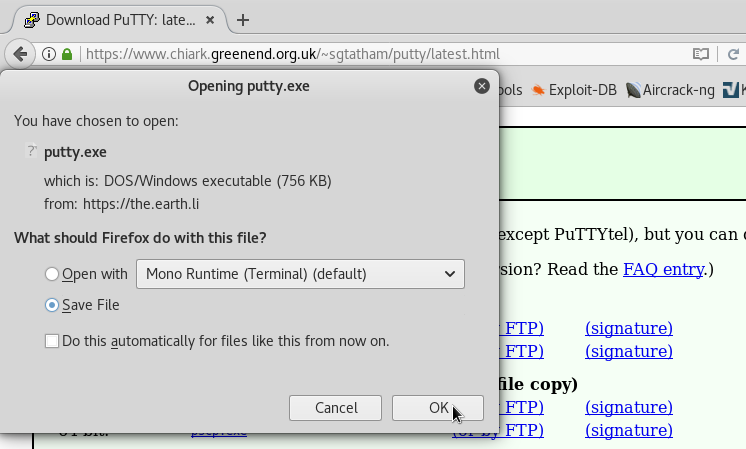Expand the Mono Runtime application dropdown
The image size is (746, 449).
300,274
